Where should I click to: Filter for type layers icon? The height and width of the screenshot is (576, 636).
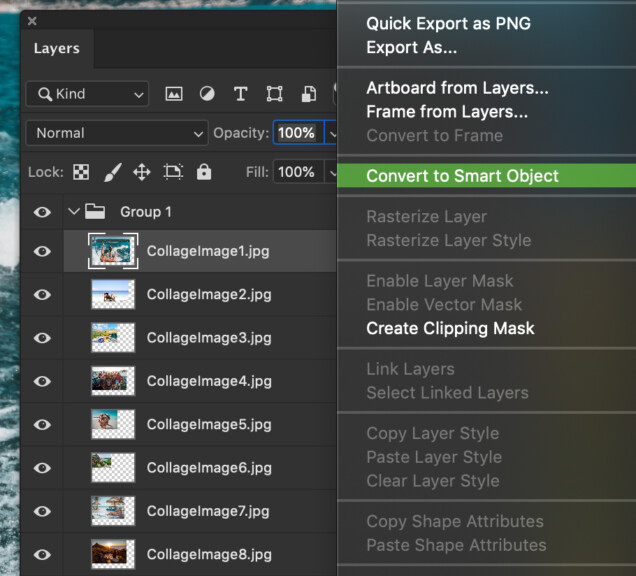[240, 94]
